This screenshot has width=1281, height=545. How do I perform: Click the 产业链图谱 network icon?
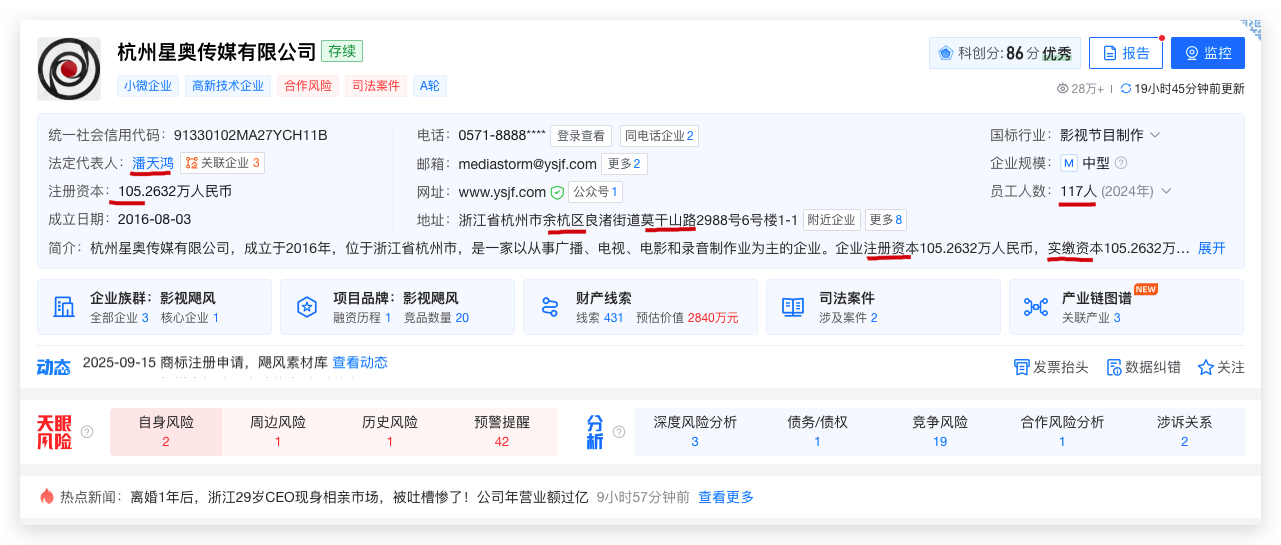coord(1036,307)
